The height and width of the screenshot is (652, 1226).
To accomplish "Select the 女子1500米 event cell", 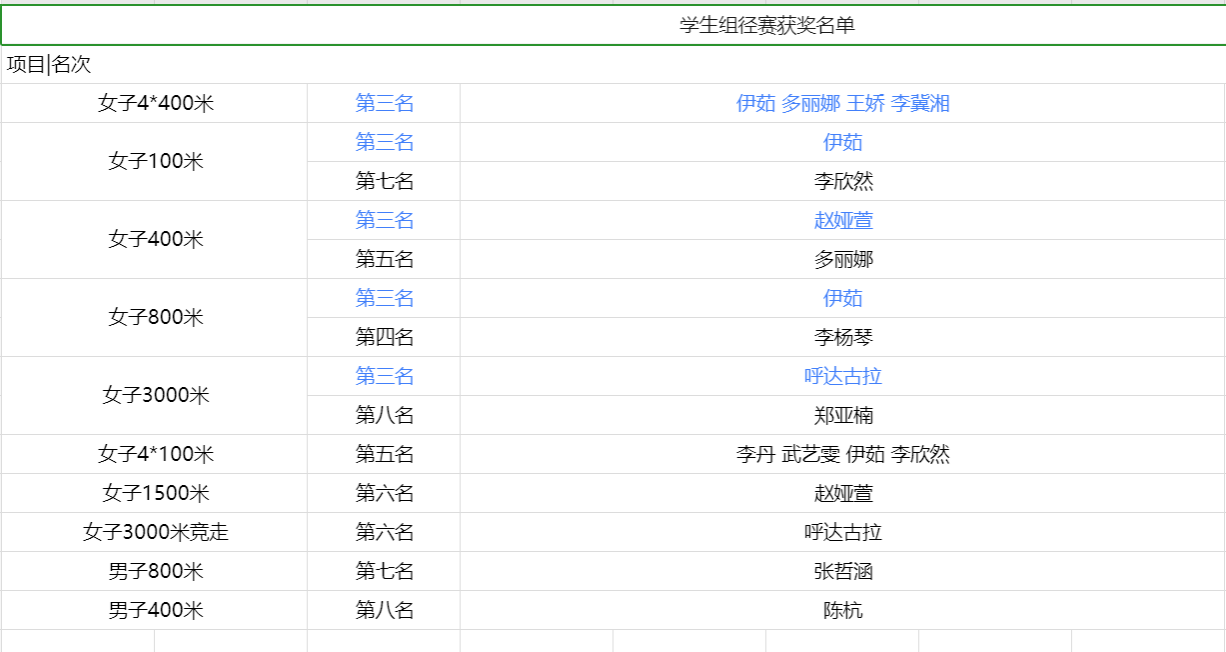I will [155, 493].
